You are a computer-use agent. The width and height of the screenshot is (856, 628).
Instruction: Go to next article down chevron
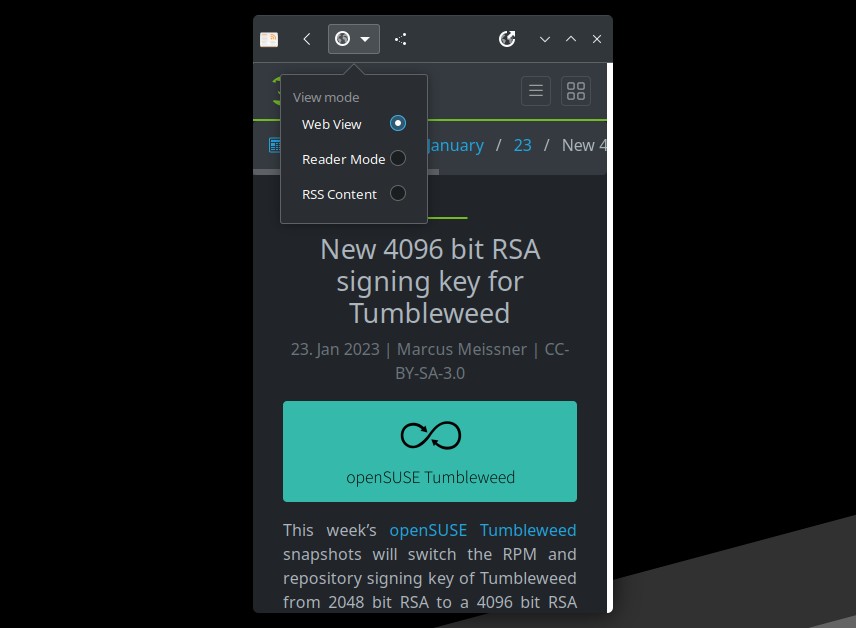point(544,39)
